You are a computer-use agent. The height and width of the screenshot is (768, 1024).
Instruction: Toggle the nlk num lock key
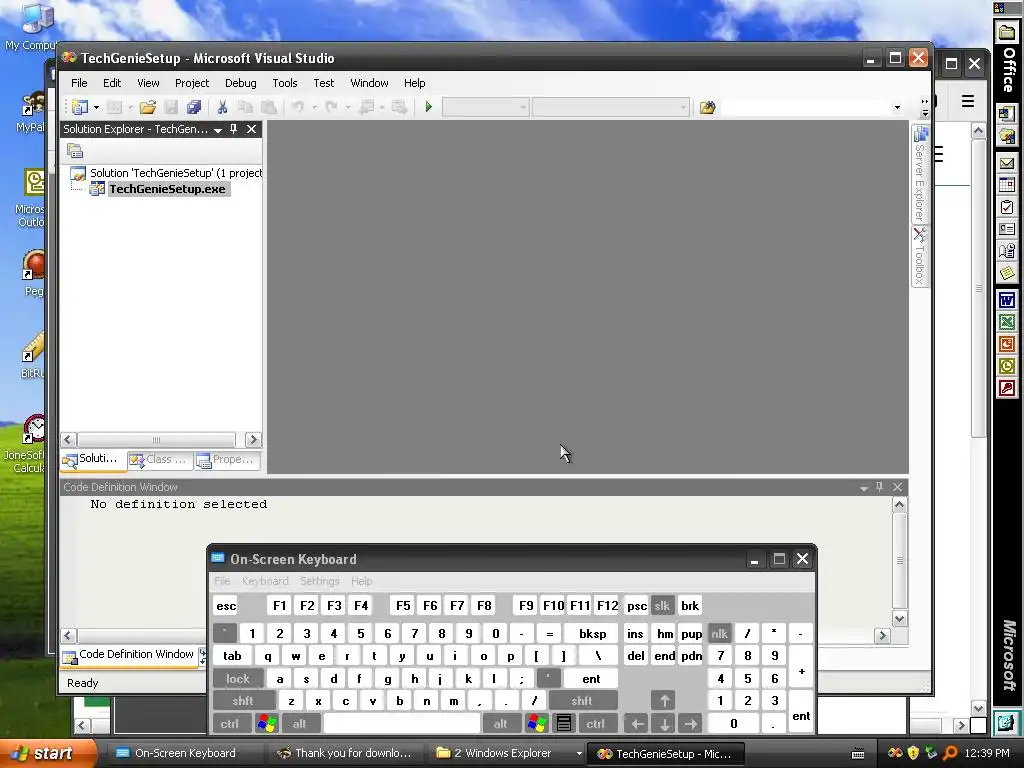tap(719, 633)
